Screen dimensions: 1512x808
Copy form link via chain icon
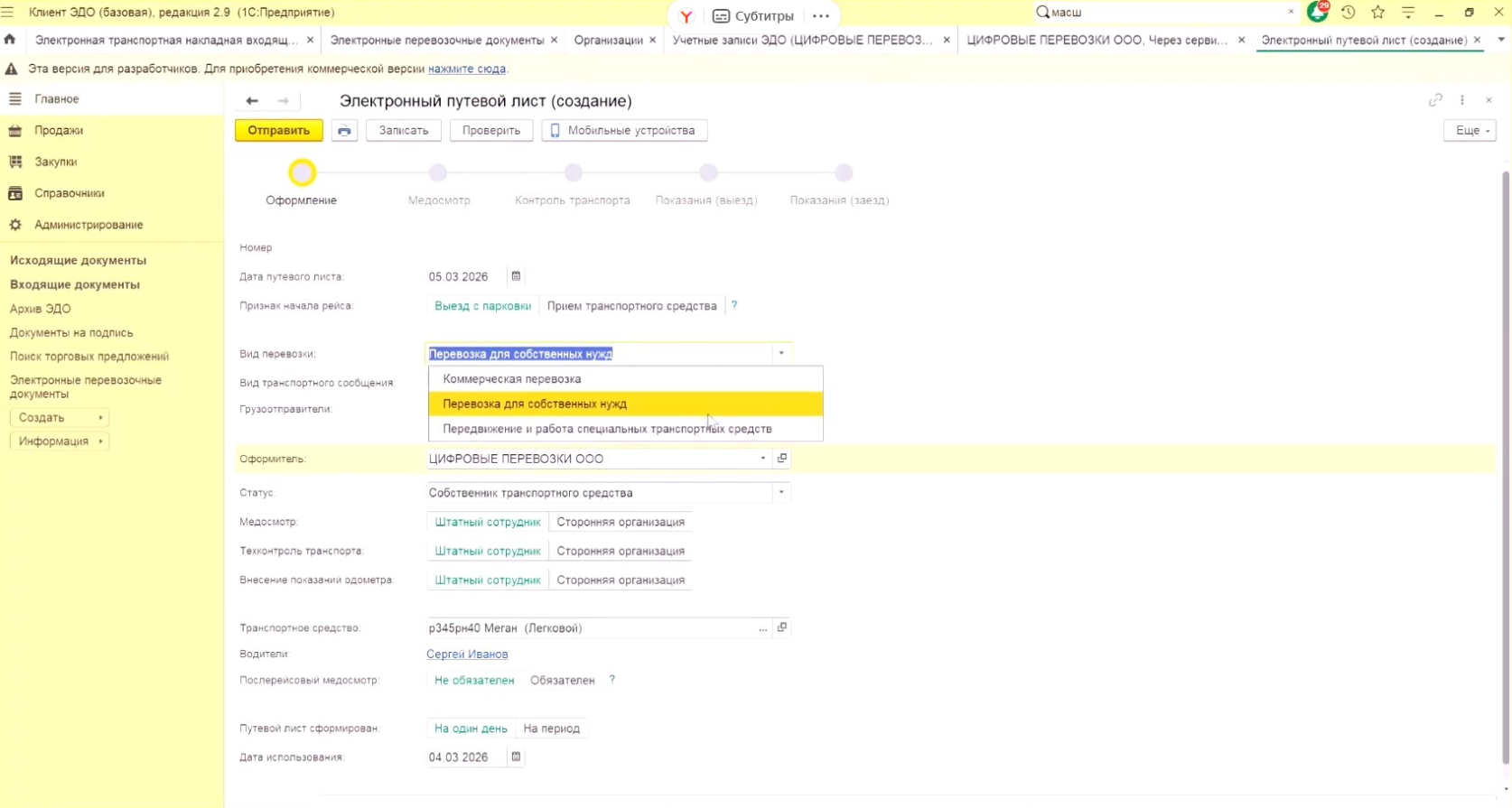(1435, 100)
